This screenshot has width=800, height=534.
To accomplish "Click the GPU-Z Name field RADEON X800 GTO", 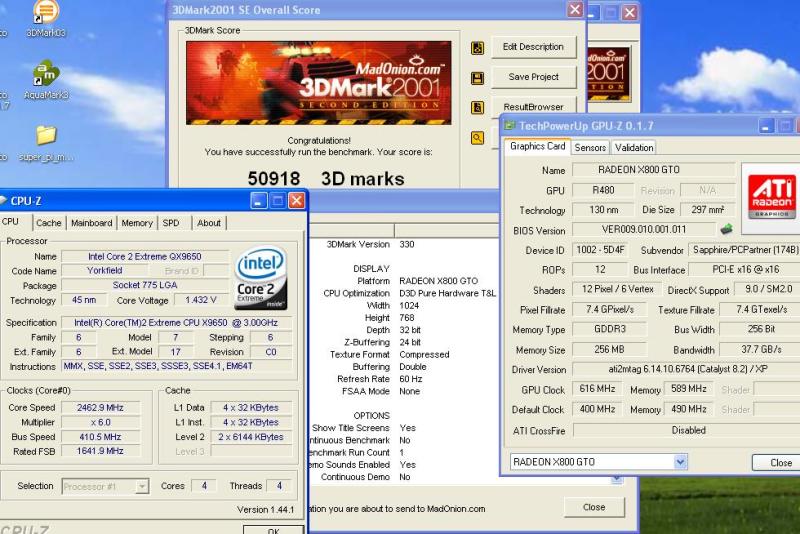I will click(654, 170).
